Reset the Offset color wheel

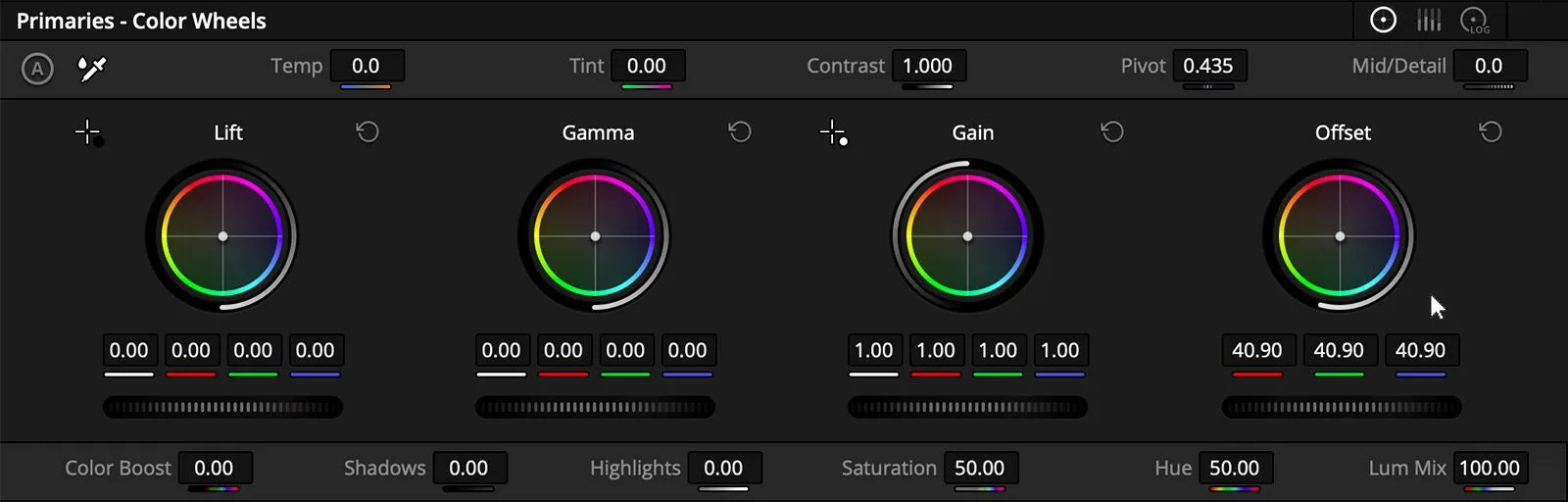1491,131
